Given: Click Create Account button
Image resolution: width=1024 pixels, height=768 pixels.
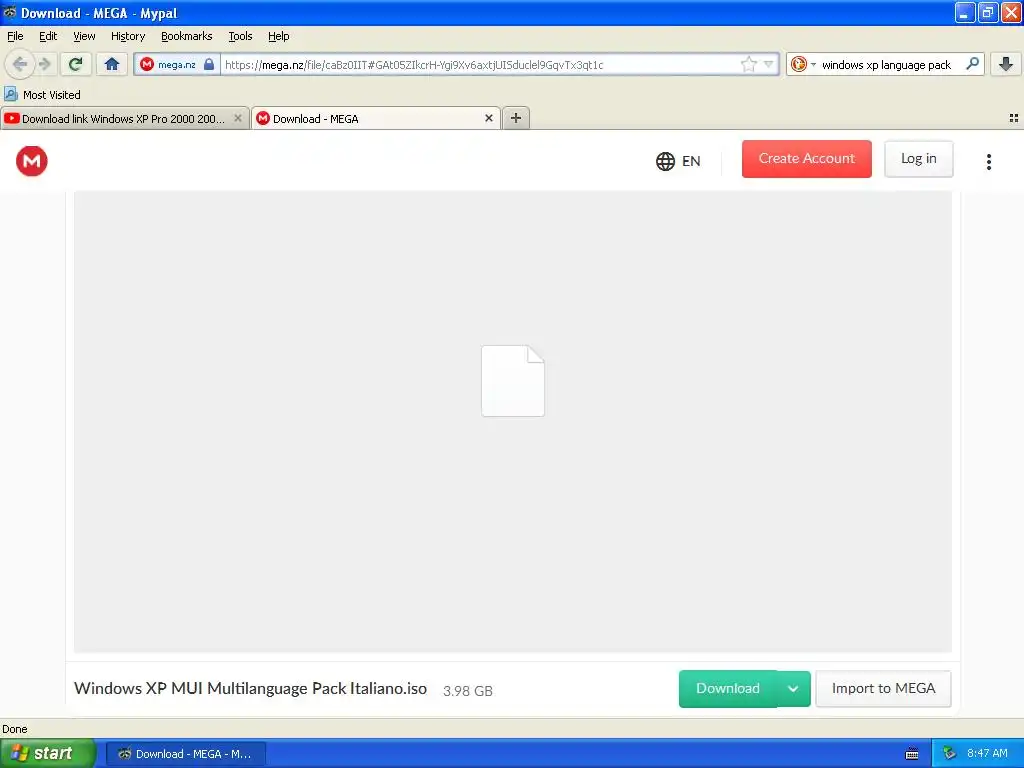Looking at the screenshot, I should (807, 159).
